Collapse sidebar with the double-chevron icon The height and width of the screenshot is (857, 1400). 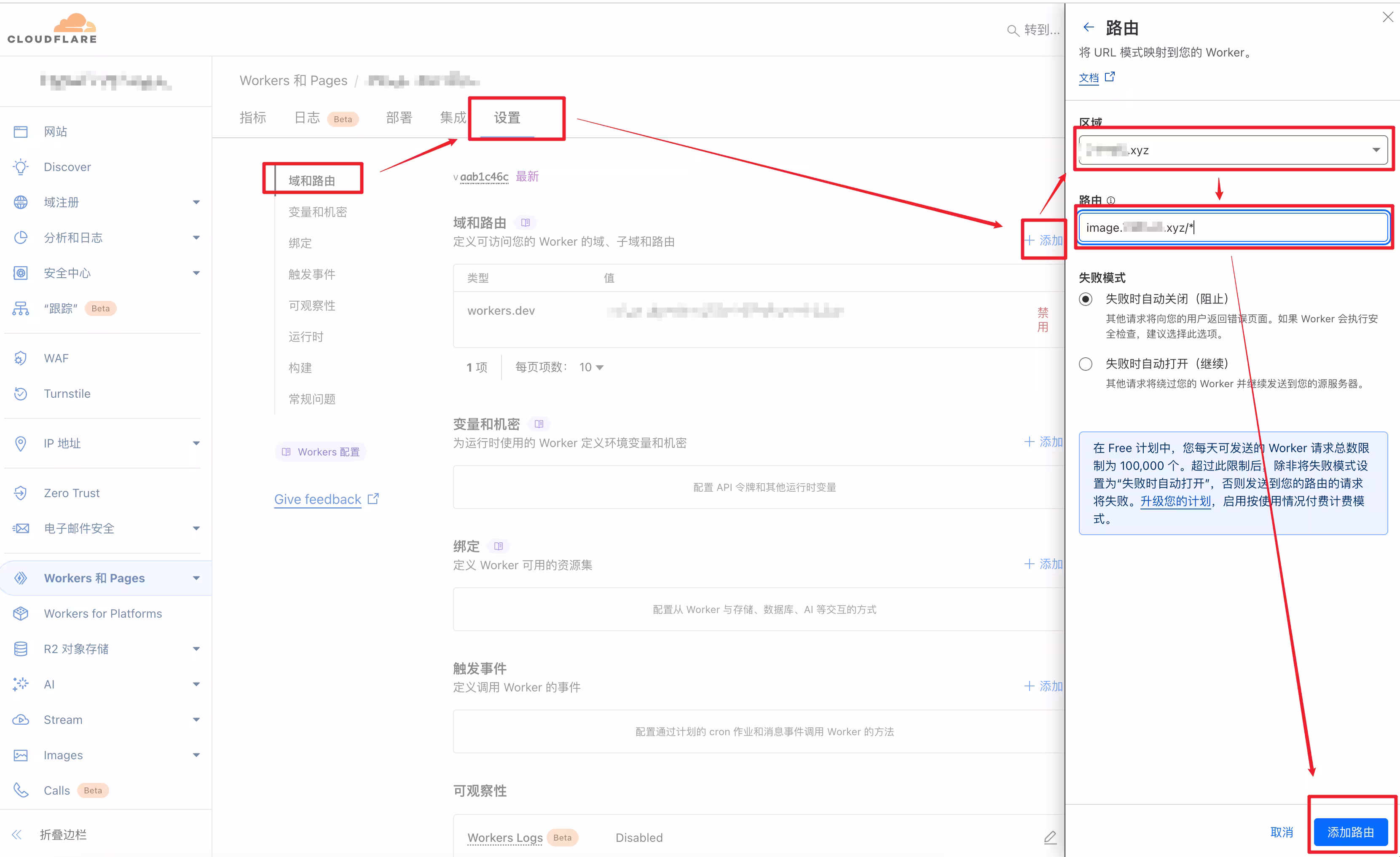(x=16, y=834)
